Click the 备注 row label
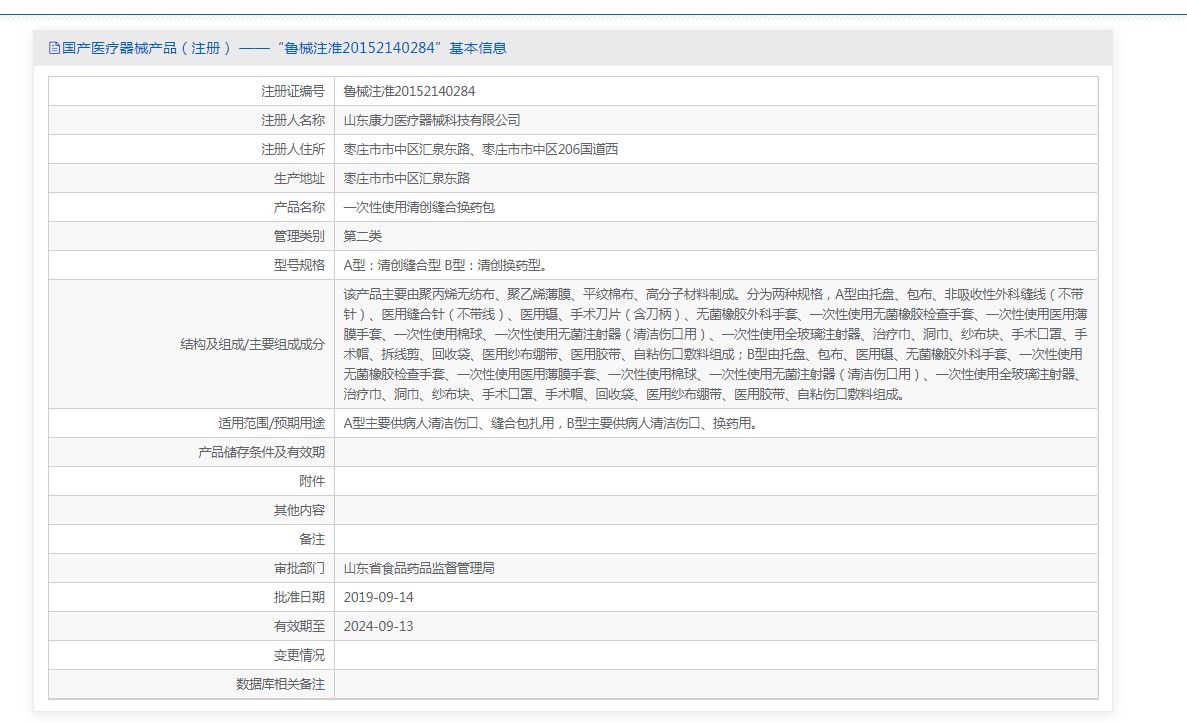Screen dimensions: 1187x724 point(312,539)
